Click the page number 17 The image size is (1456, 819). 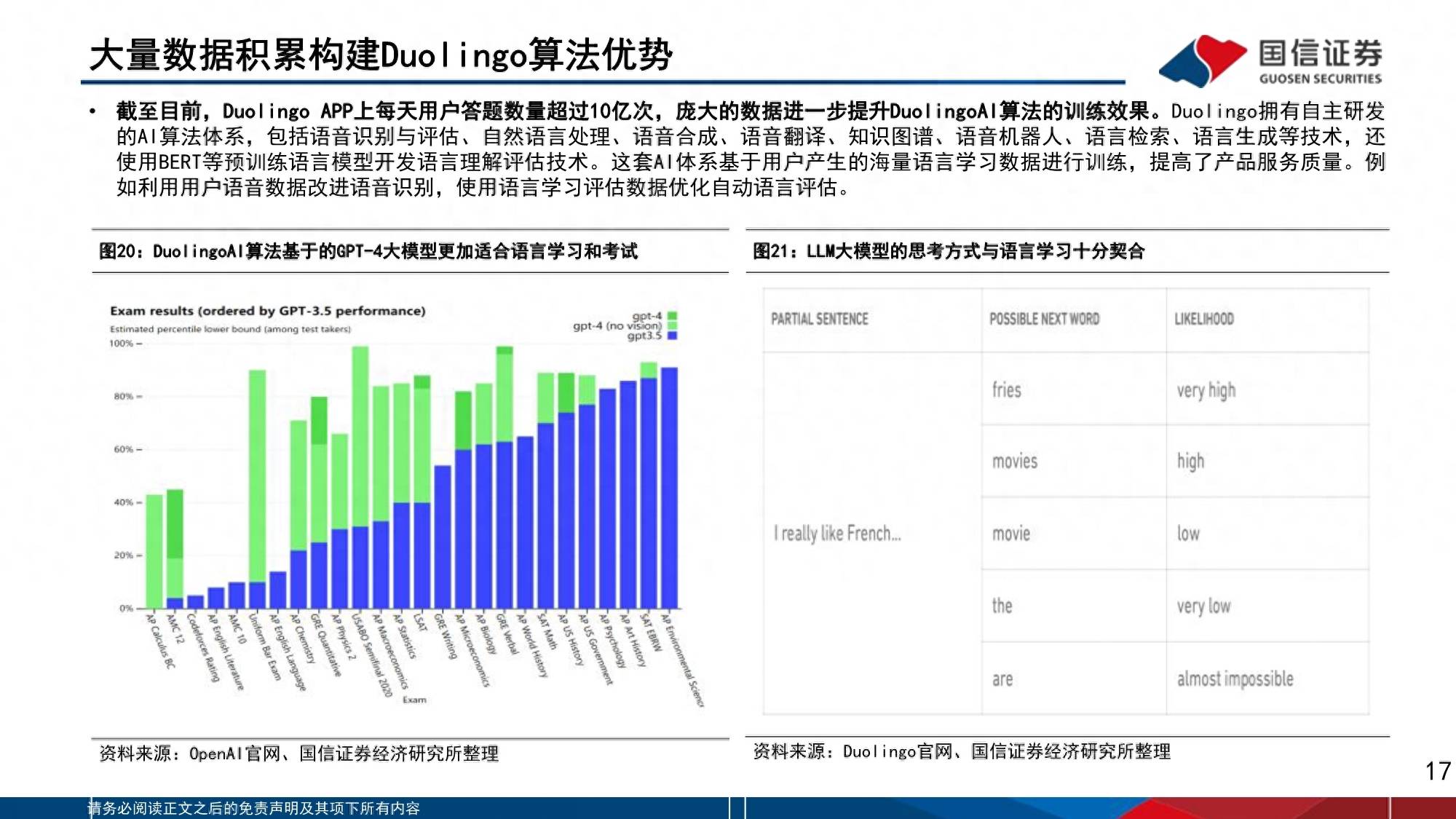point(1438,771)
